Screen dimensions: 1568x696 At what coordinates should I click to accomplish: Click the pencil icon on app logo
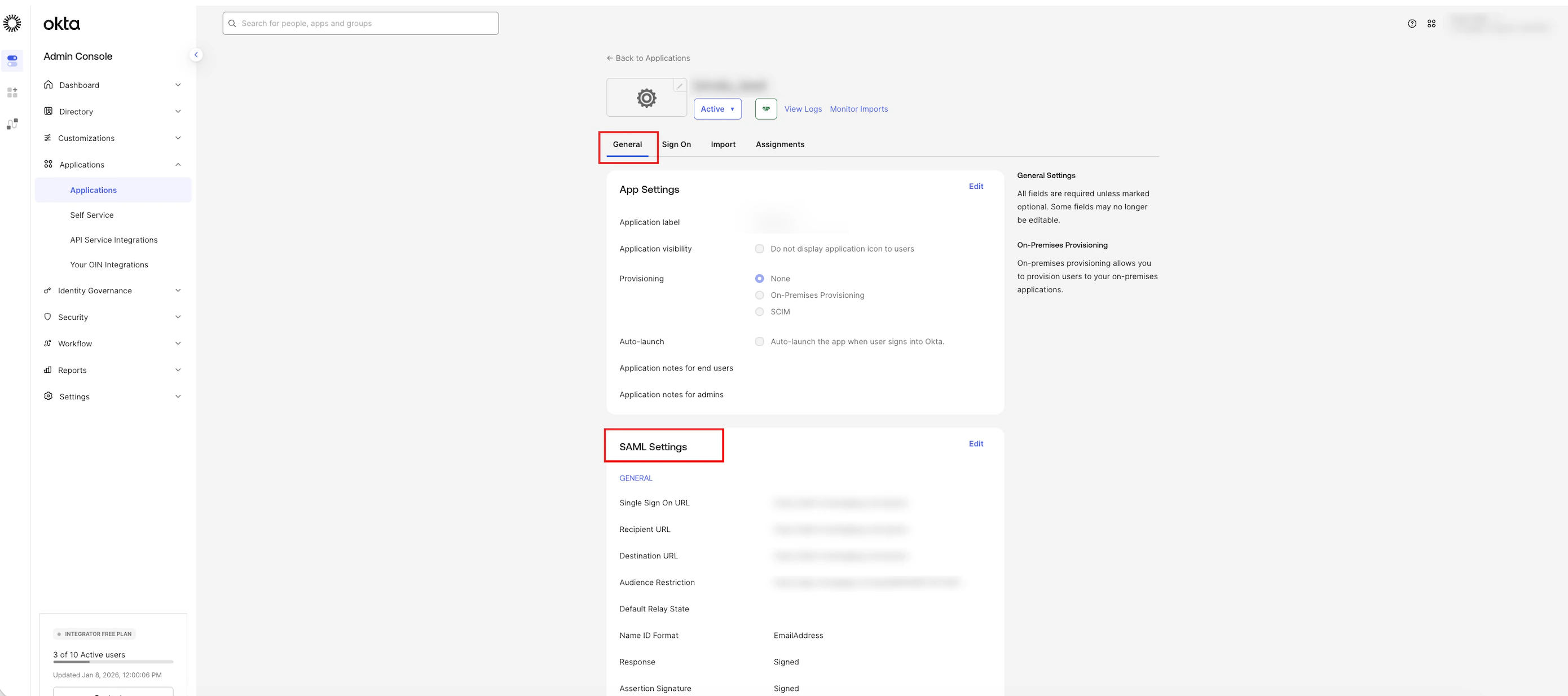coord(679,86)
